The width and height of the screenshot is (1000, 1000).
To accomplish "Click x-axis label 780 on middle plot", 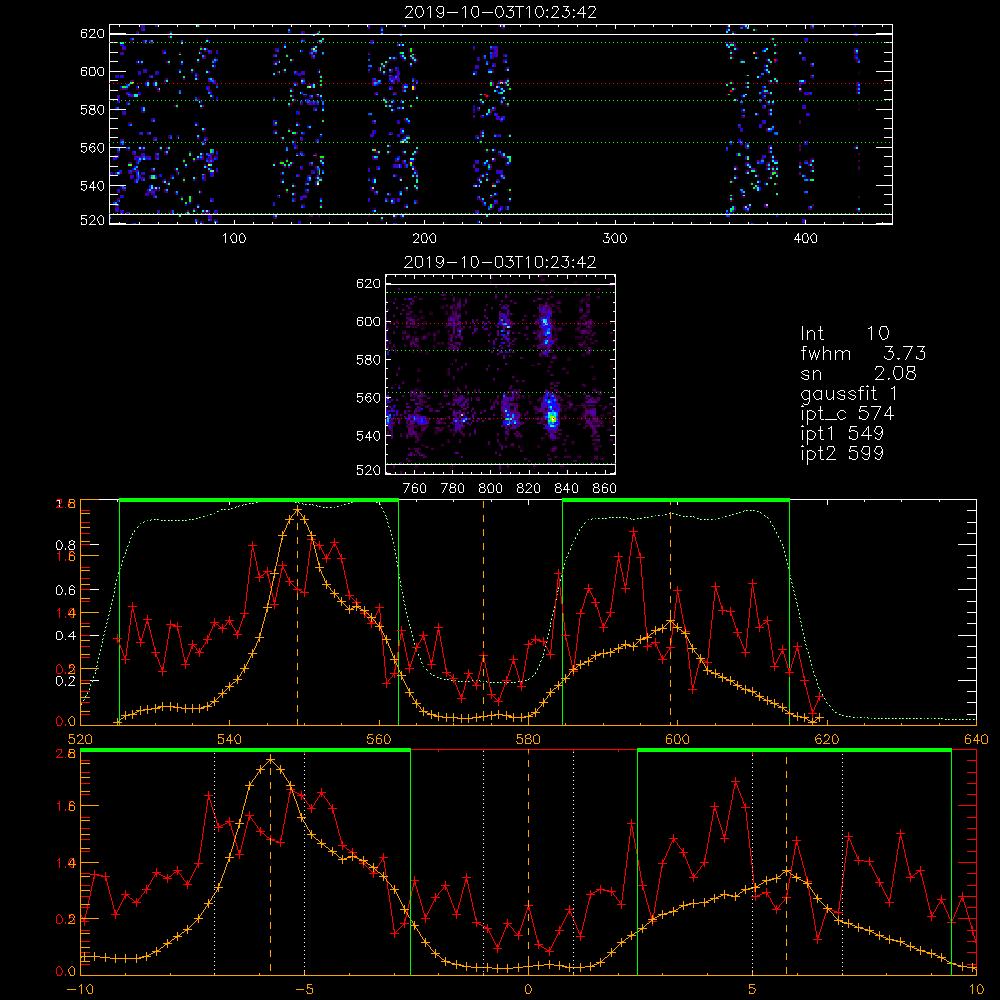I will (453, 489).
